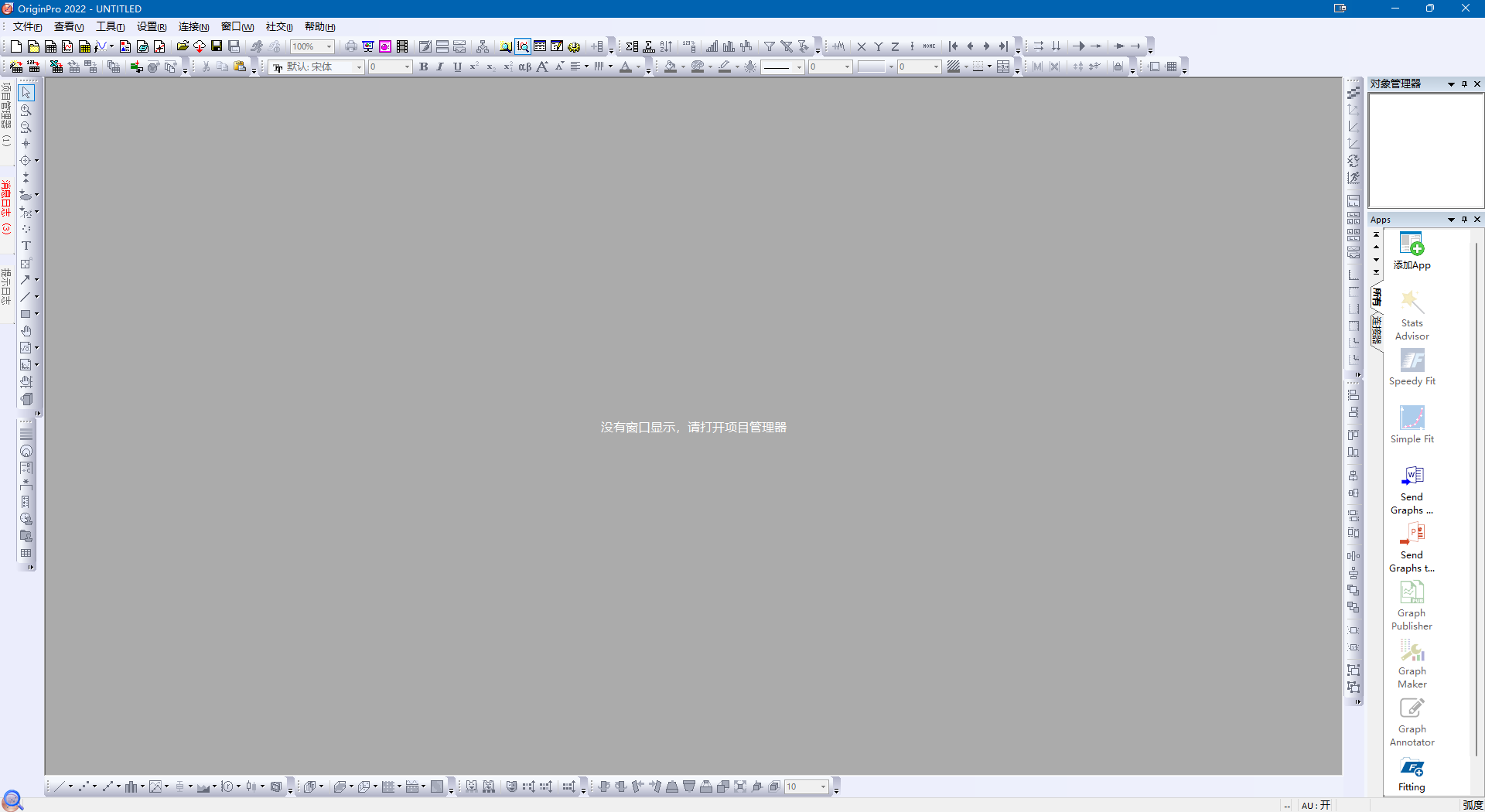Open the 默认:宋体 font dropdown
Screen dimensions: 1485x812
coord(358,67)
